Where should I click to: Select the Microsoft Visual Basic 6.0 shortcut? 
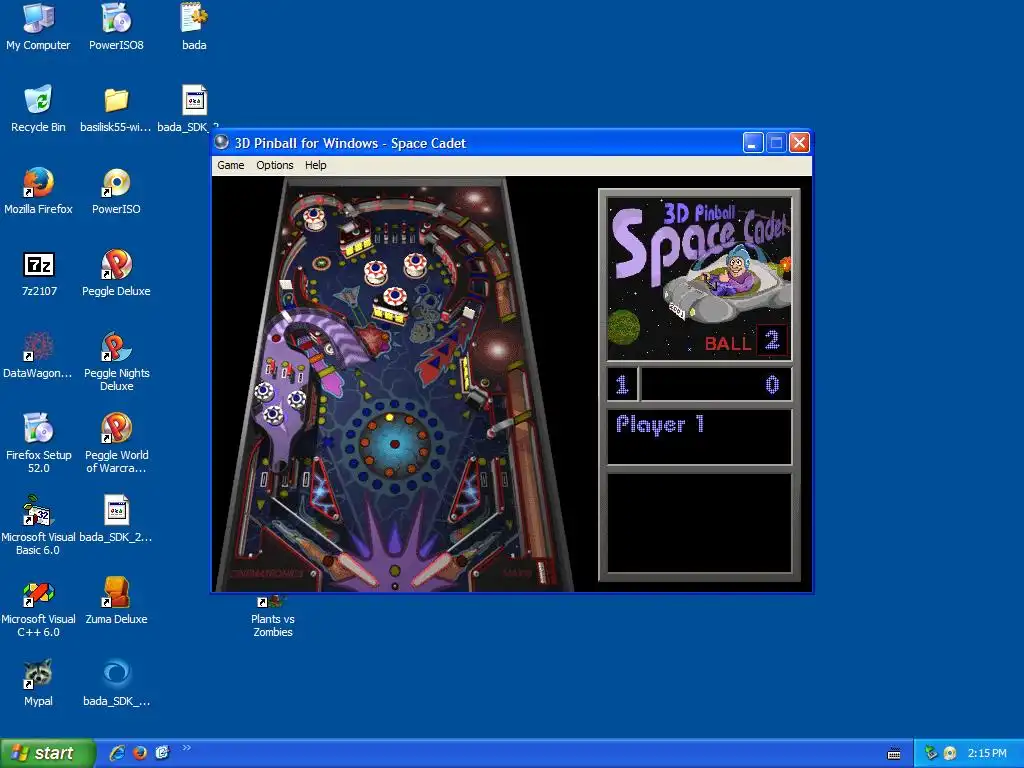[38, 525]
